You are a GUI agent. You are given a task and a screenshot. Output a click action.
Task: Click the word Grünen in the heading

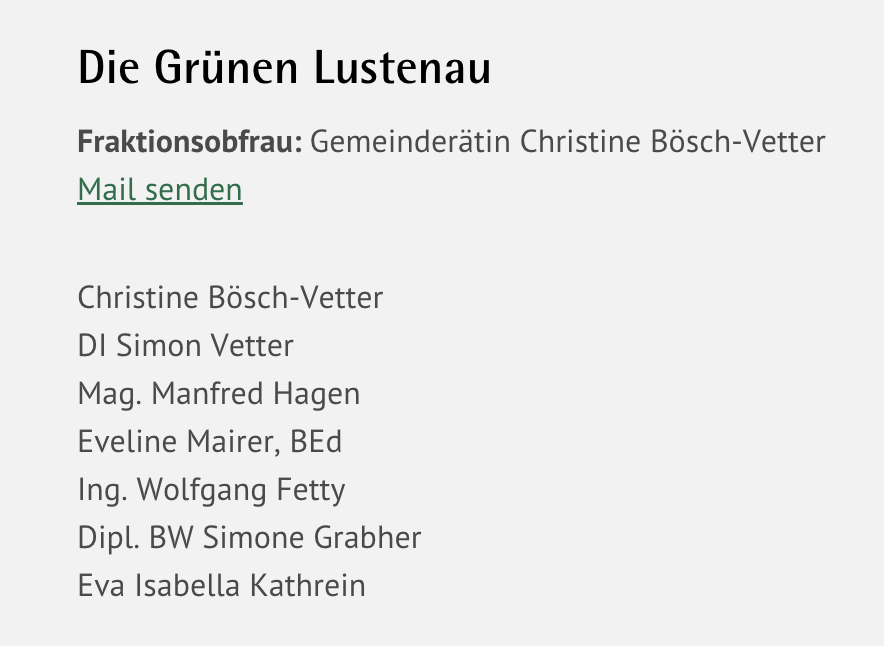226,68
